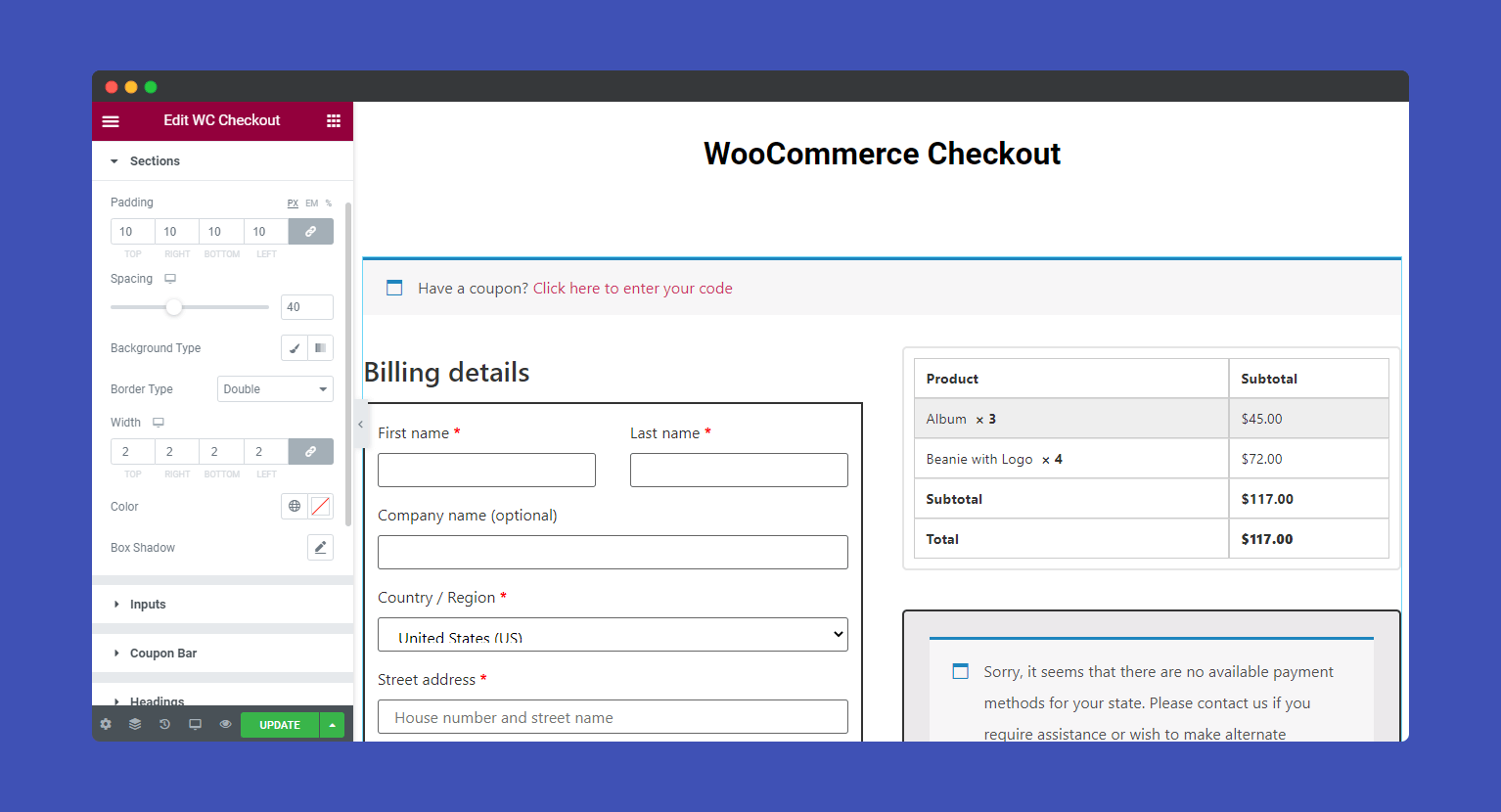Click the coupon notice window icon
The image size is (1501, 812).
(394, 288)
